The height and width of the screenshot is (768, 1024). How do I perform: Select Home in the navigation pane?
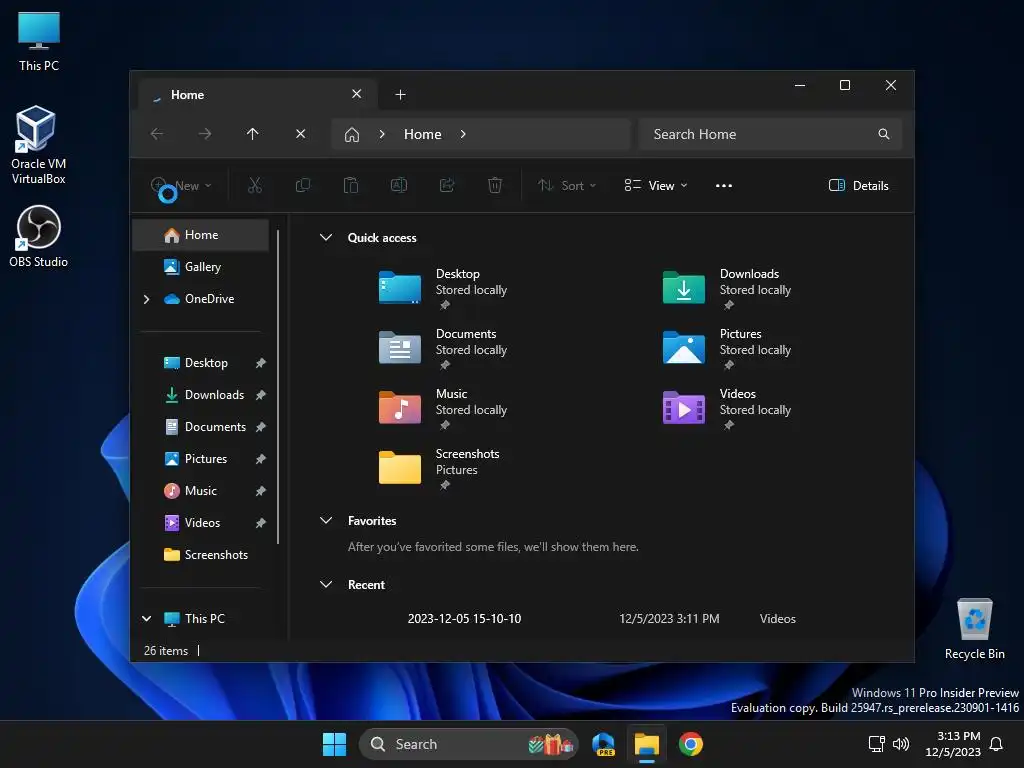click(x=200, y=235)
